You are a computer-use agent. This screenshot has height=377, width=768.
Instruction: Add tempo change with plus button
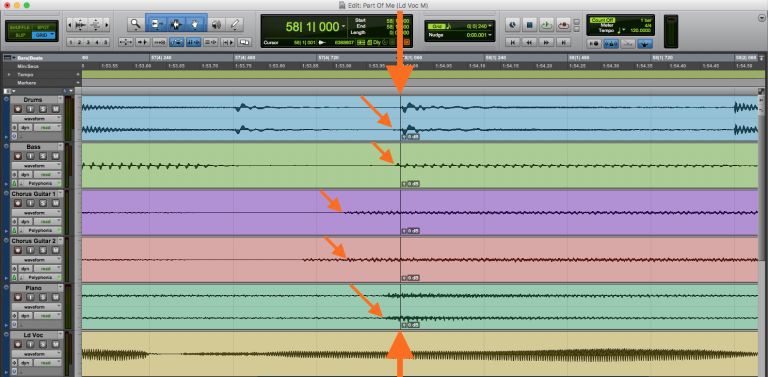point(77,74)
